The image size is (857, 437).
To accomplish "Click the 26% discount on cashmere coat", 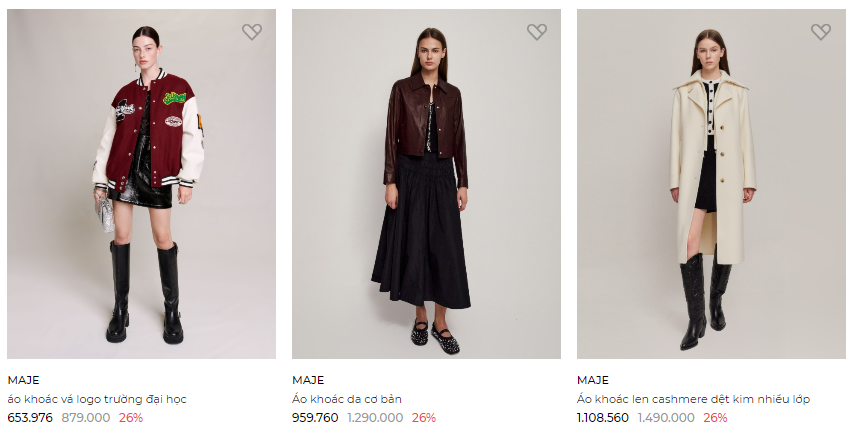I will click(715, 418).
